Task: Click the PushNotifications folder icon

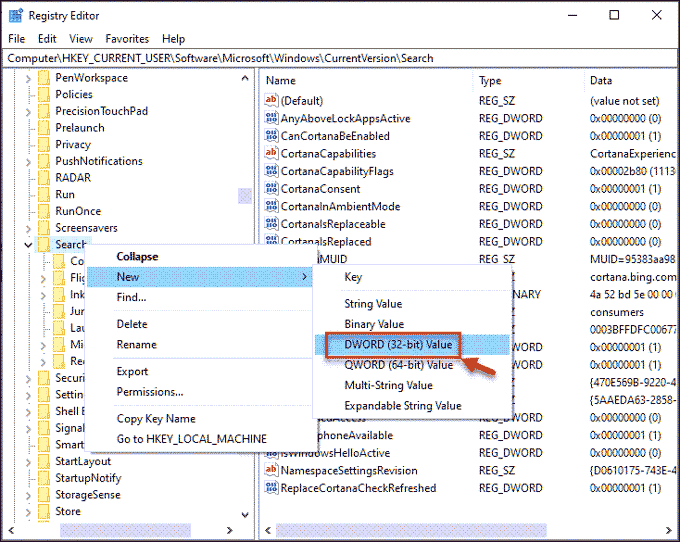Action: [44, 161]
